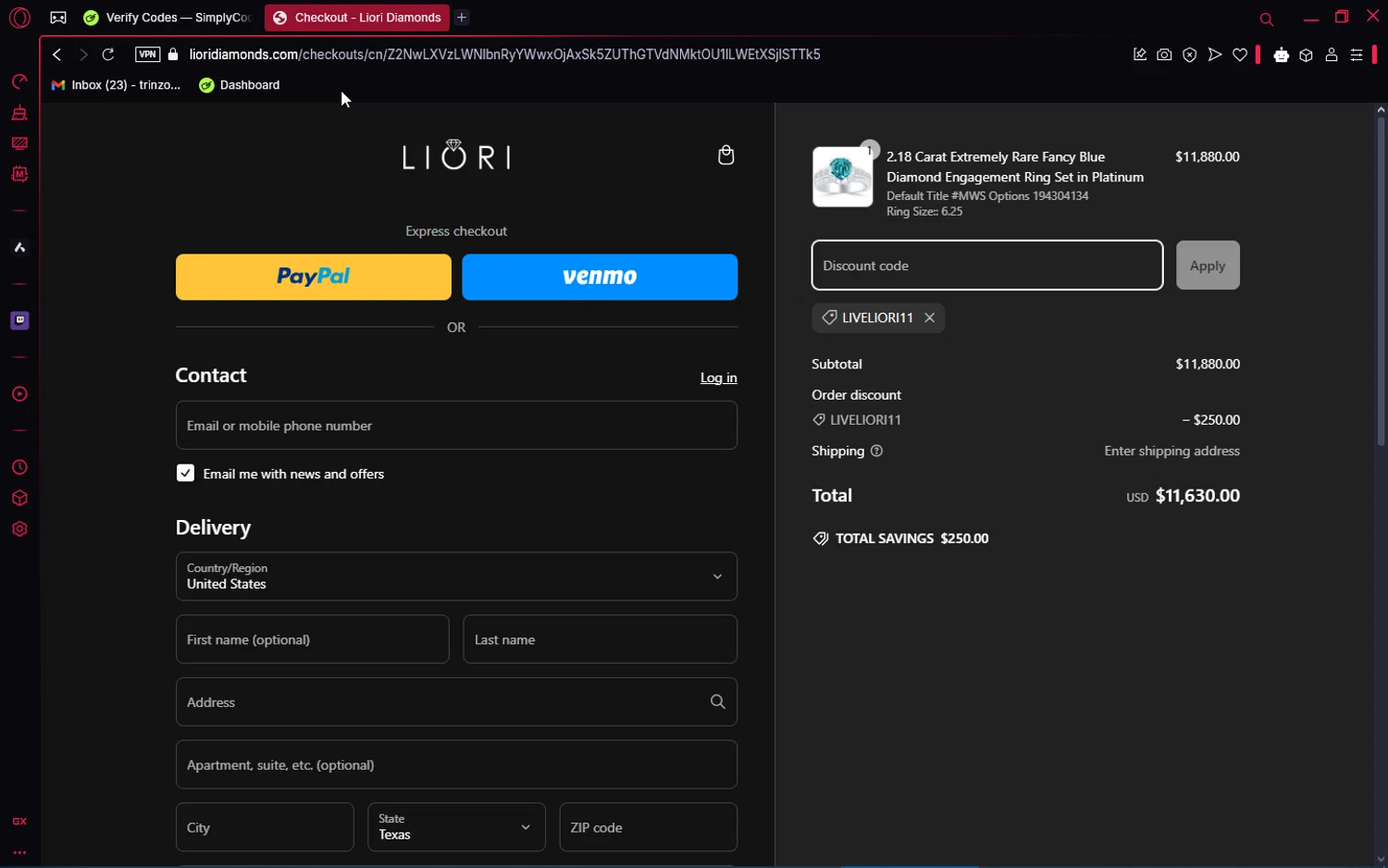Screen dimensions: 1388x868
Task: Click 'Enter shipping address' text
Action: pos(1171,451)
